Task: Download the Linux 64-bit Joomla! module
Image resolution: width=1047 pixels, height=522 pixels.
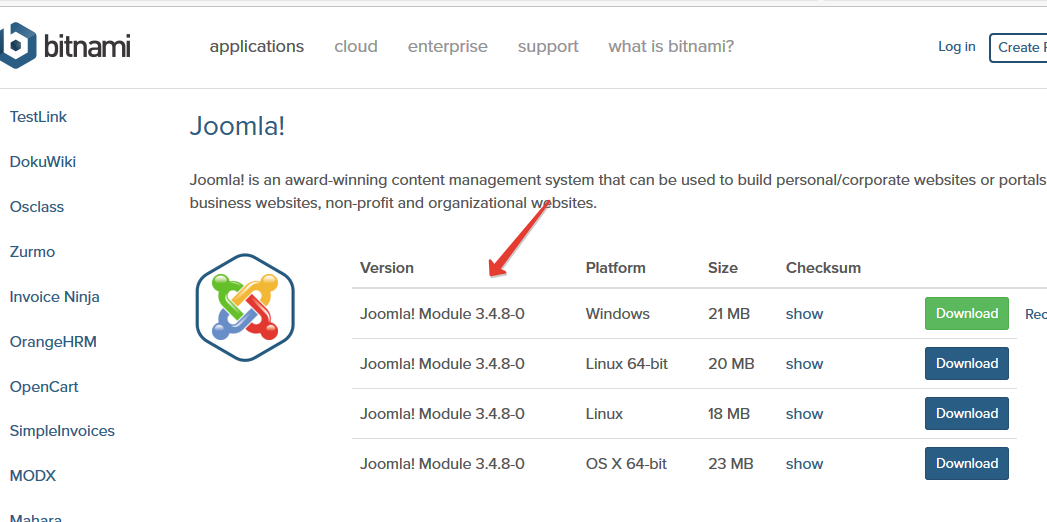Action: click(x=967, y=364)
